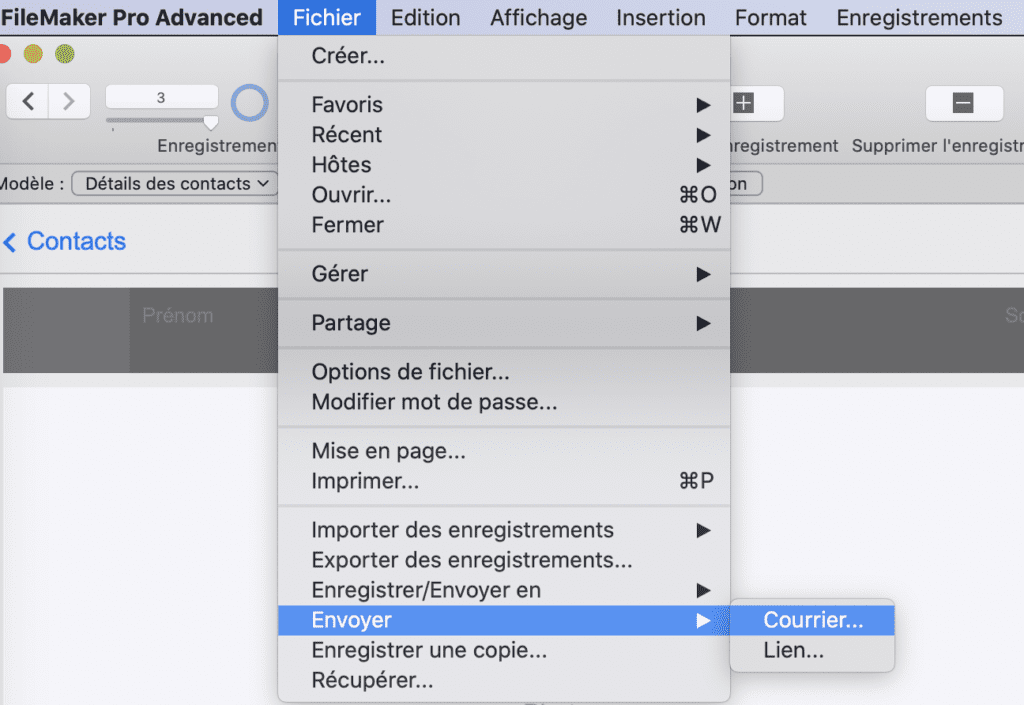
Task: Click the record navigation slider handle
Action: [210, 122]
